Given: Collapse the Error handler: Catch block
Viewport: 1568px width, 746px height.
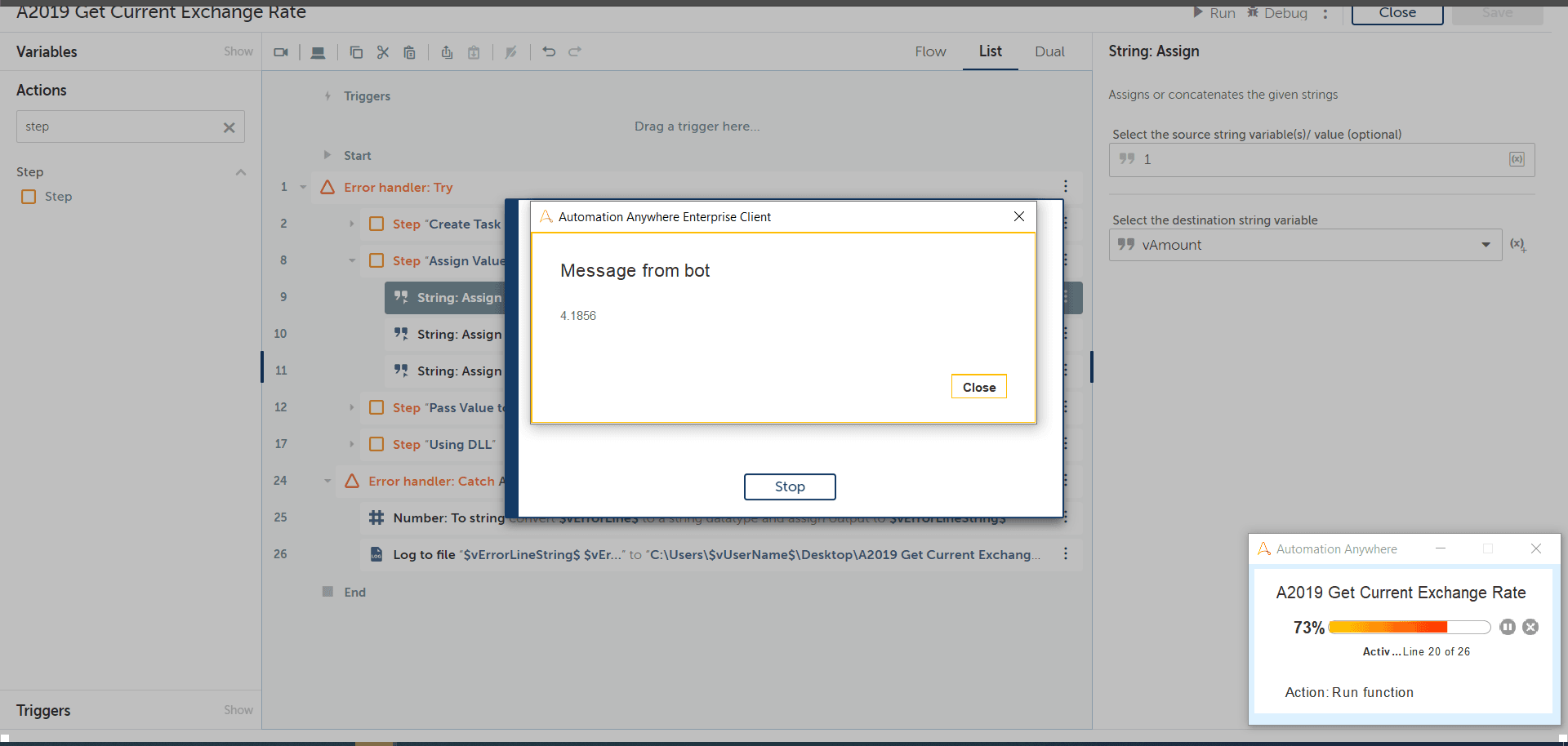Looking at the screenshot, I should coord(327,481).
